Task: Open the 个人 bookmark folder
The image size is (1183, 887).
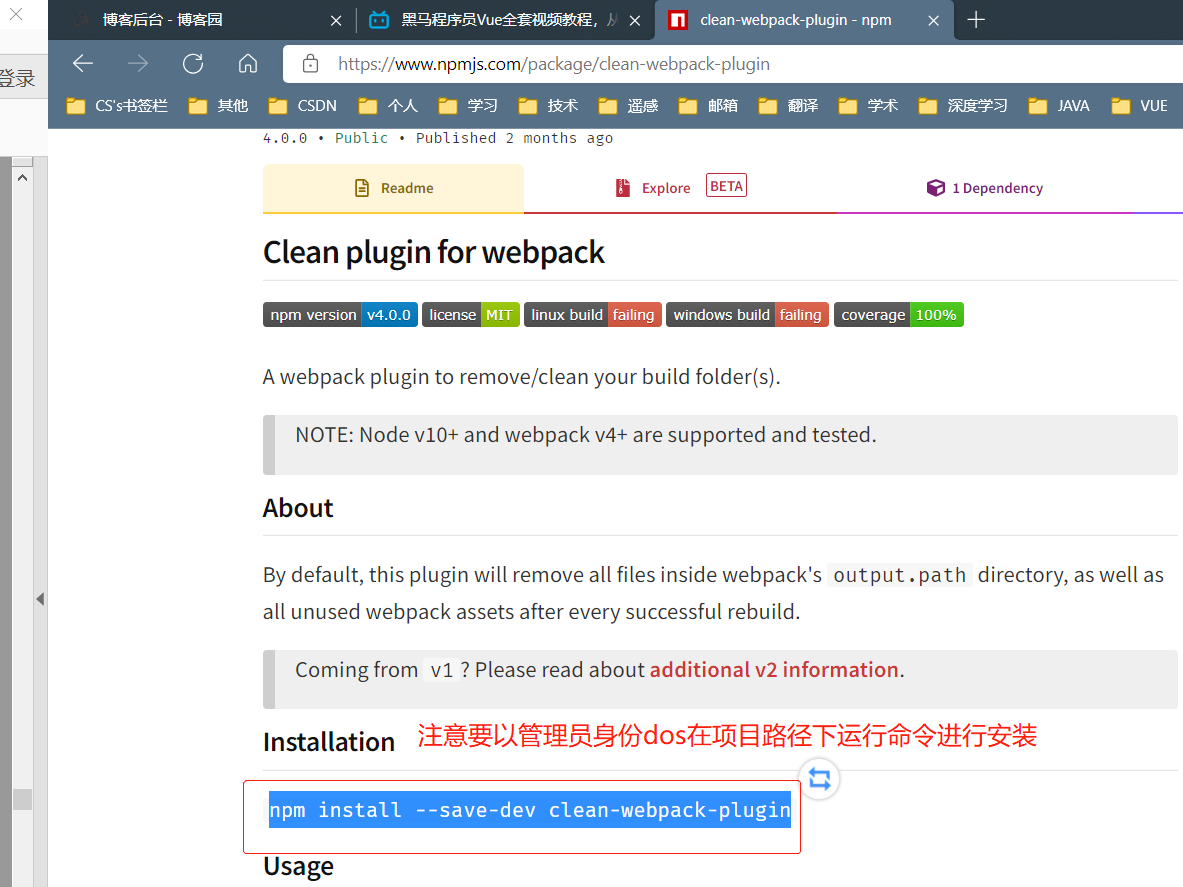Action: pyautogui.click(x=388, y=106)
